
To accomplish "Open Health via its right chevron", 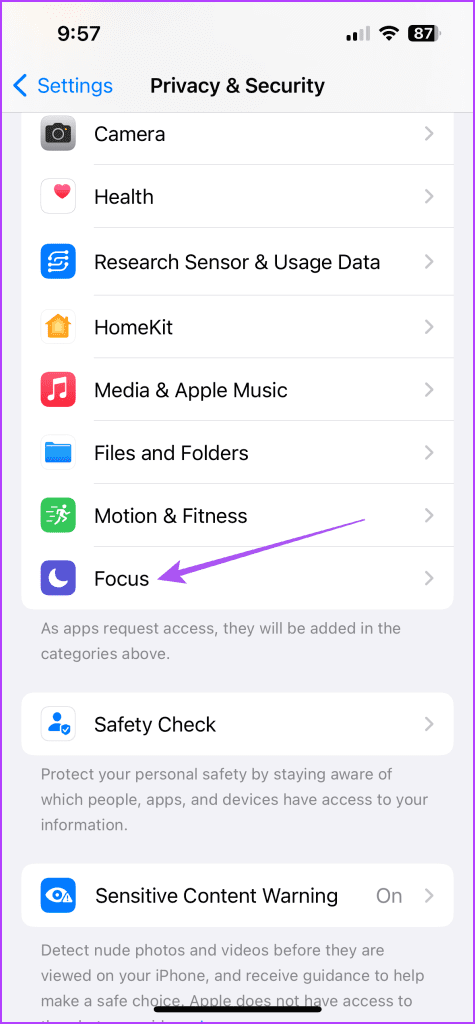I will click(x=429, y=197).
